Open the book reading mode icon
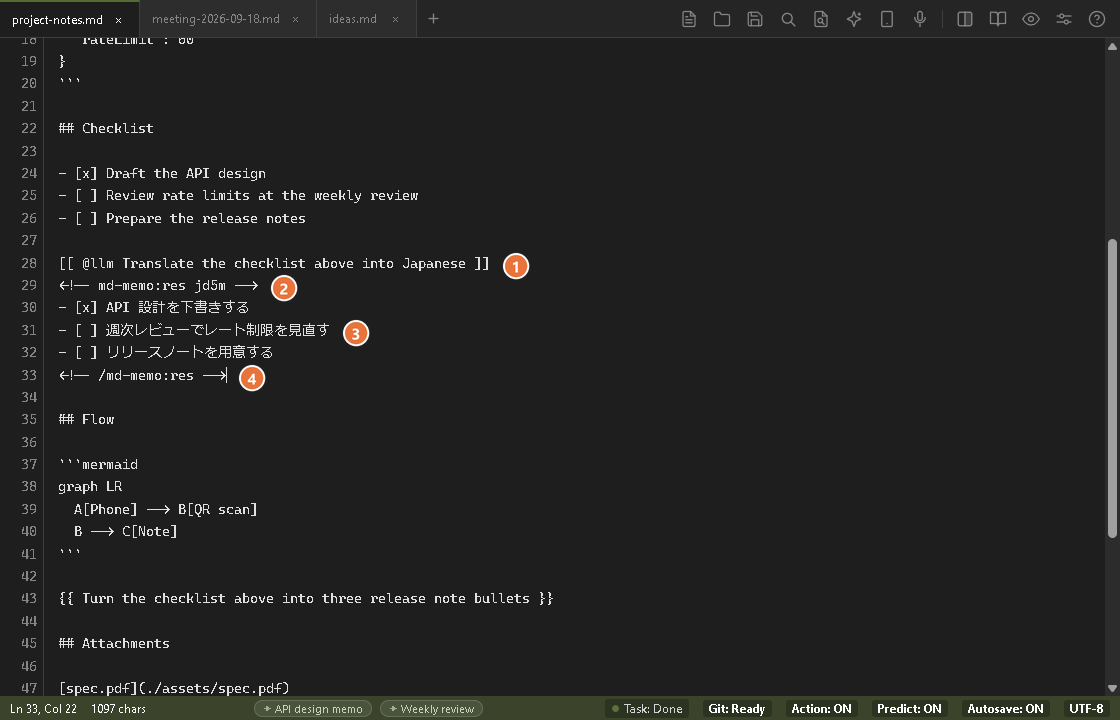 coord(997,19)
